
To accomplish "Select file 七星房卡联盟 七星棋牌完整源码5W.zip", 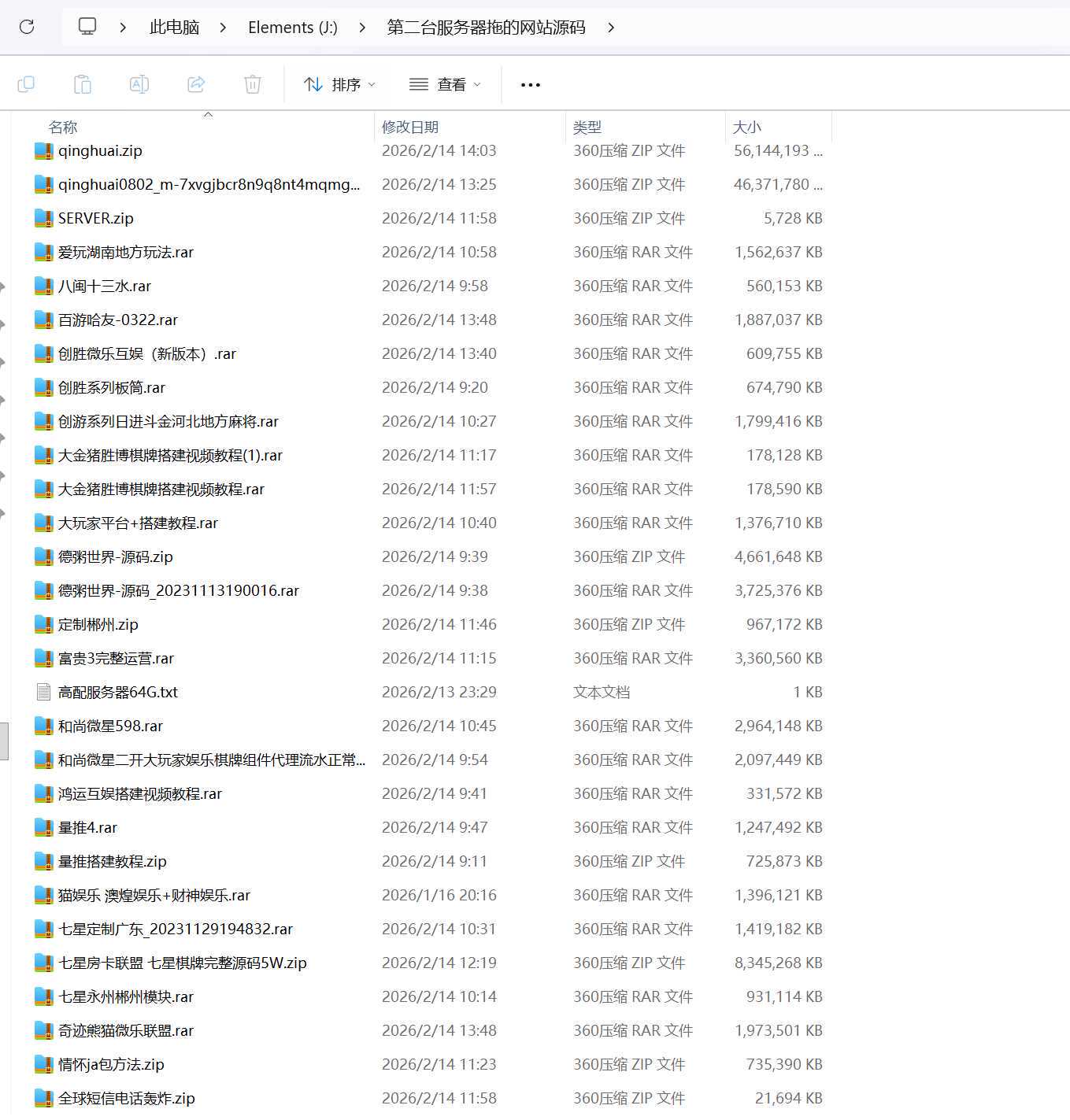I will click(183, 963).
